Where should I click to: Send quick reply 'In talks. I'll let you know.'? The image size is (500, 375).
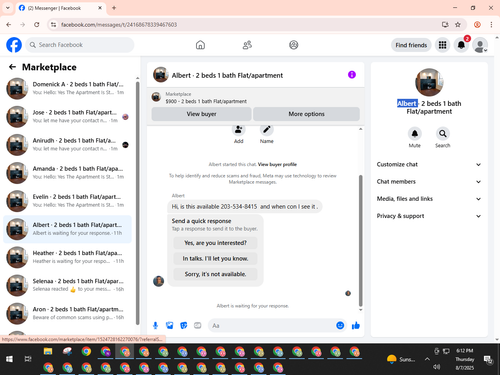click(x=215, y=259)
